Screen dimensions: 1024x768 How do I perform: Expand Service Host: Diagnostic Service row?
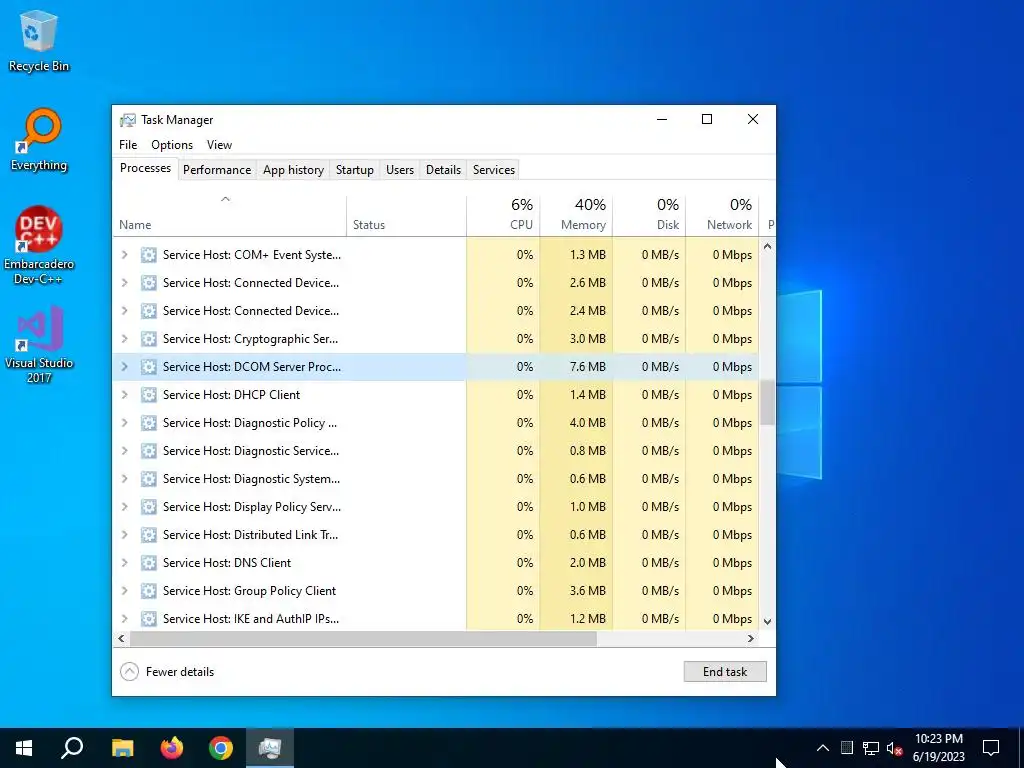pos(124,451)
